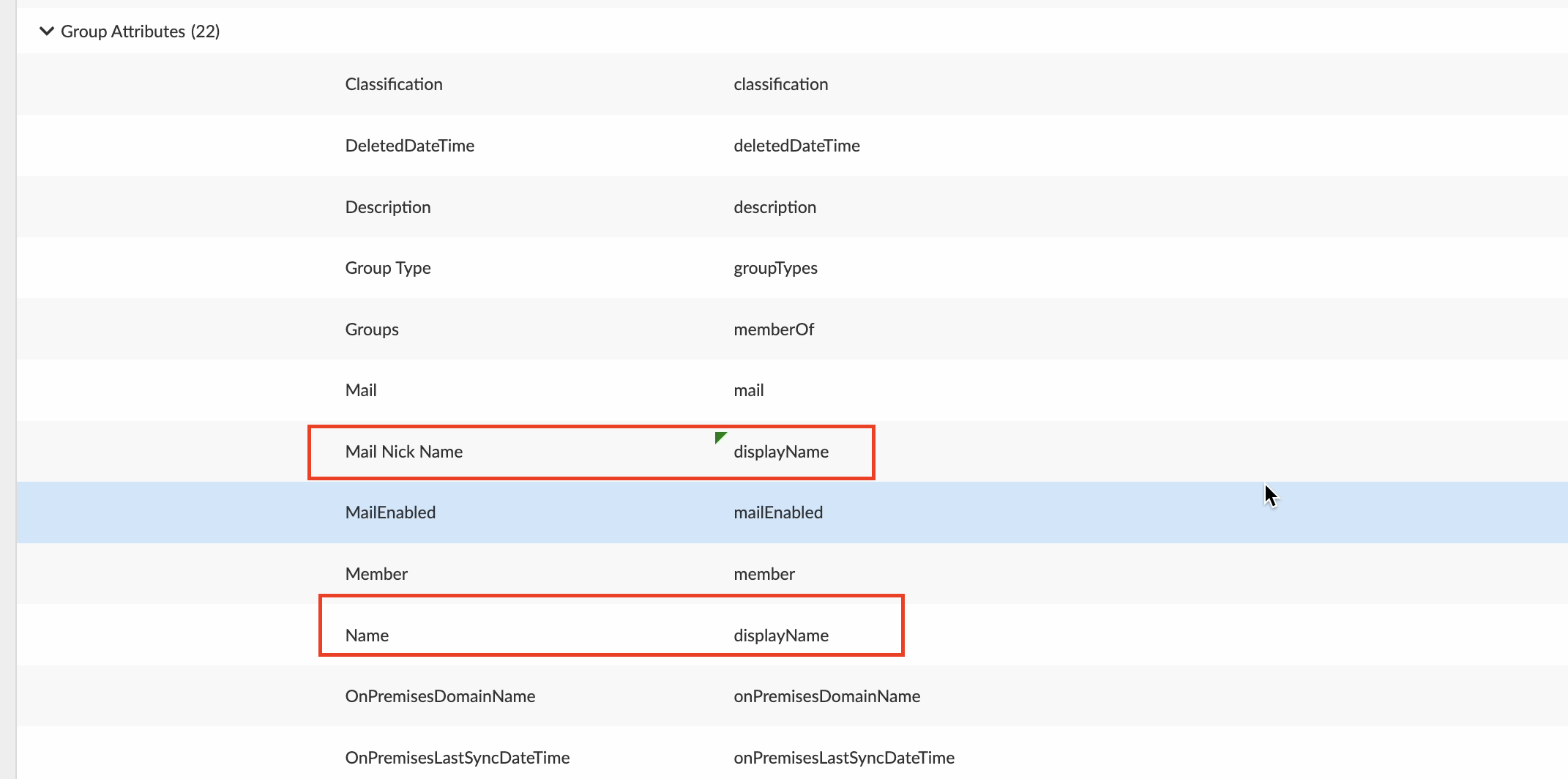Collapse the Group Attributes section chevron
The height and width of the screenshot is (779, 1568).
tap(47, 31)
